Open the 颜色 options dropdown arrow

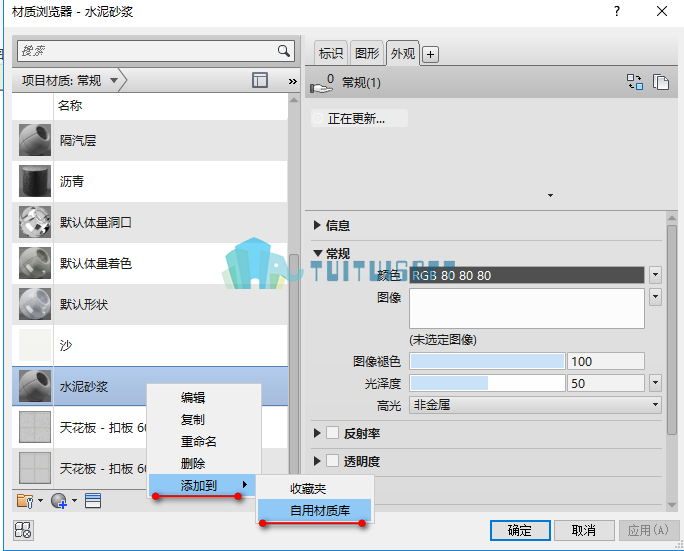click(655, 275)
